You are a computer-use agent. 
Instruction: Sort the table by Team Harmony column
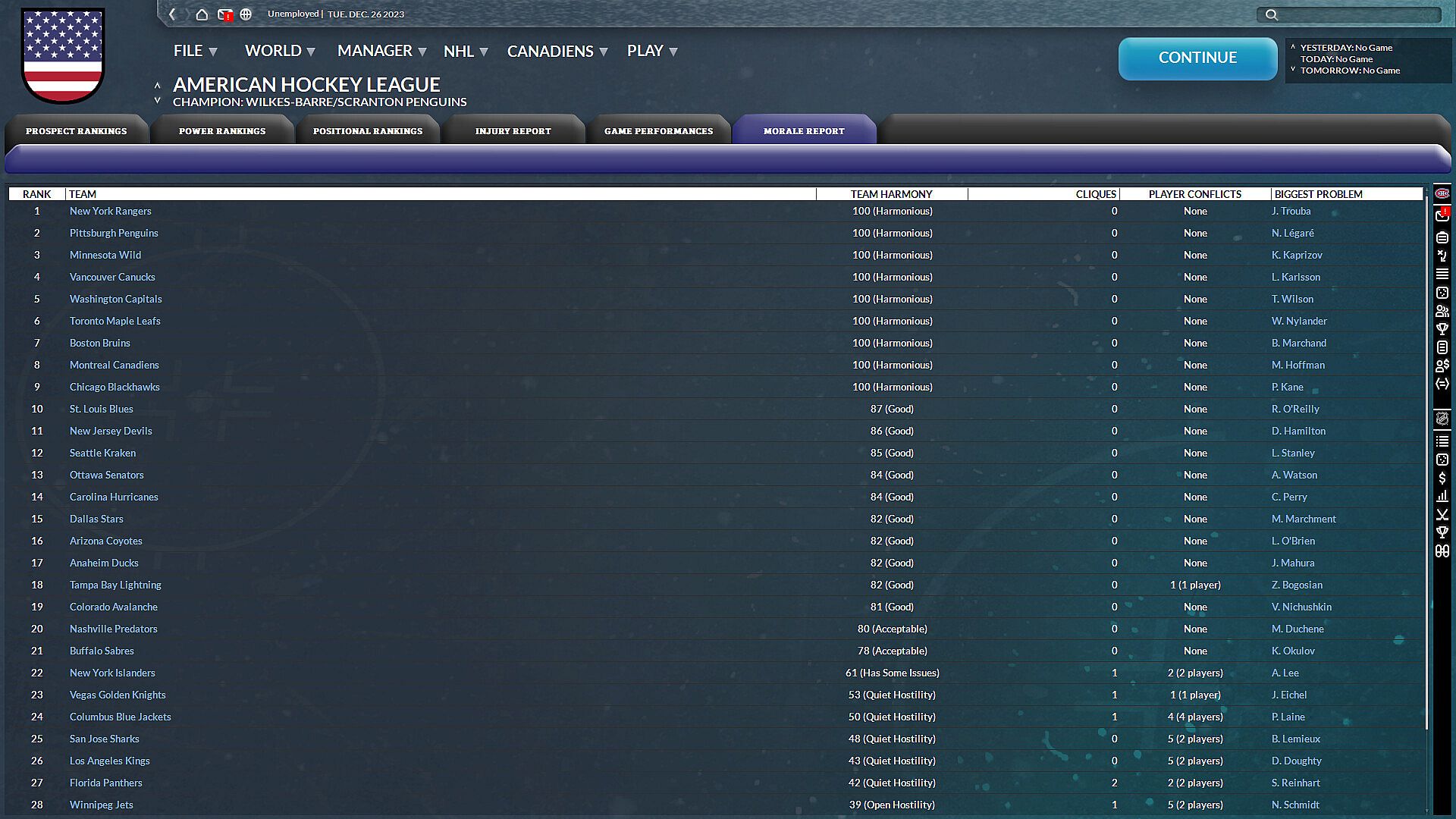tap(891, 194)
